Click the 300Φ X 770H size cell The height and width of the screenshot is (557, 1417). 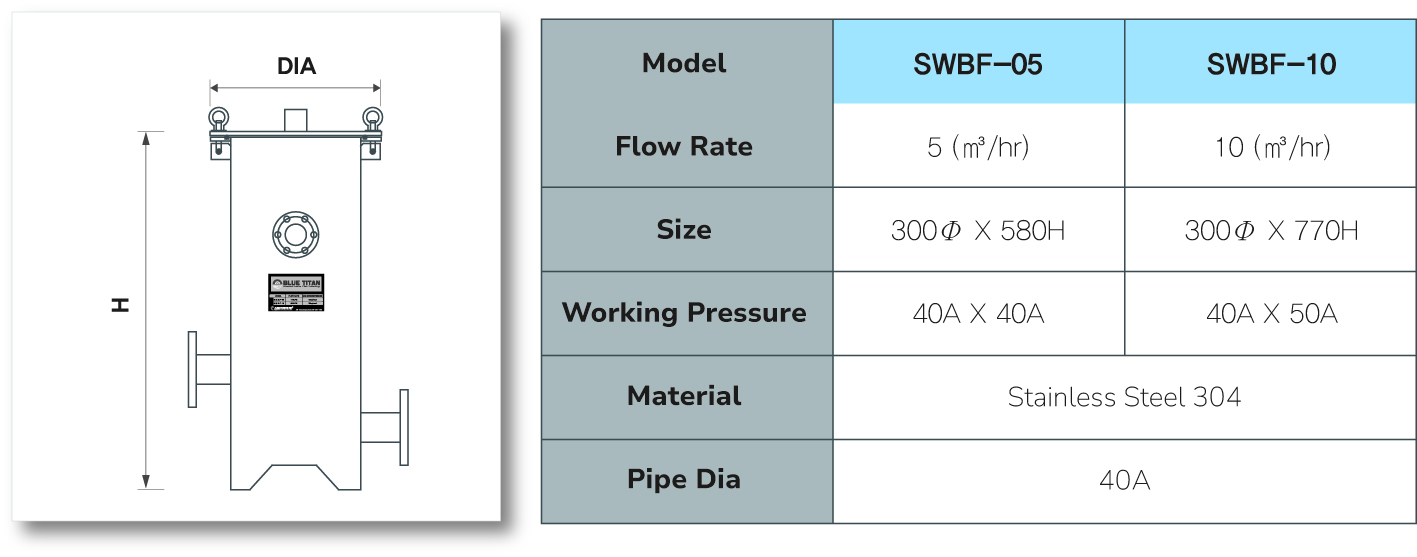[1271, 229]
